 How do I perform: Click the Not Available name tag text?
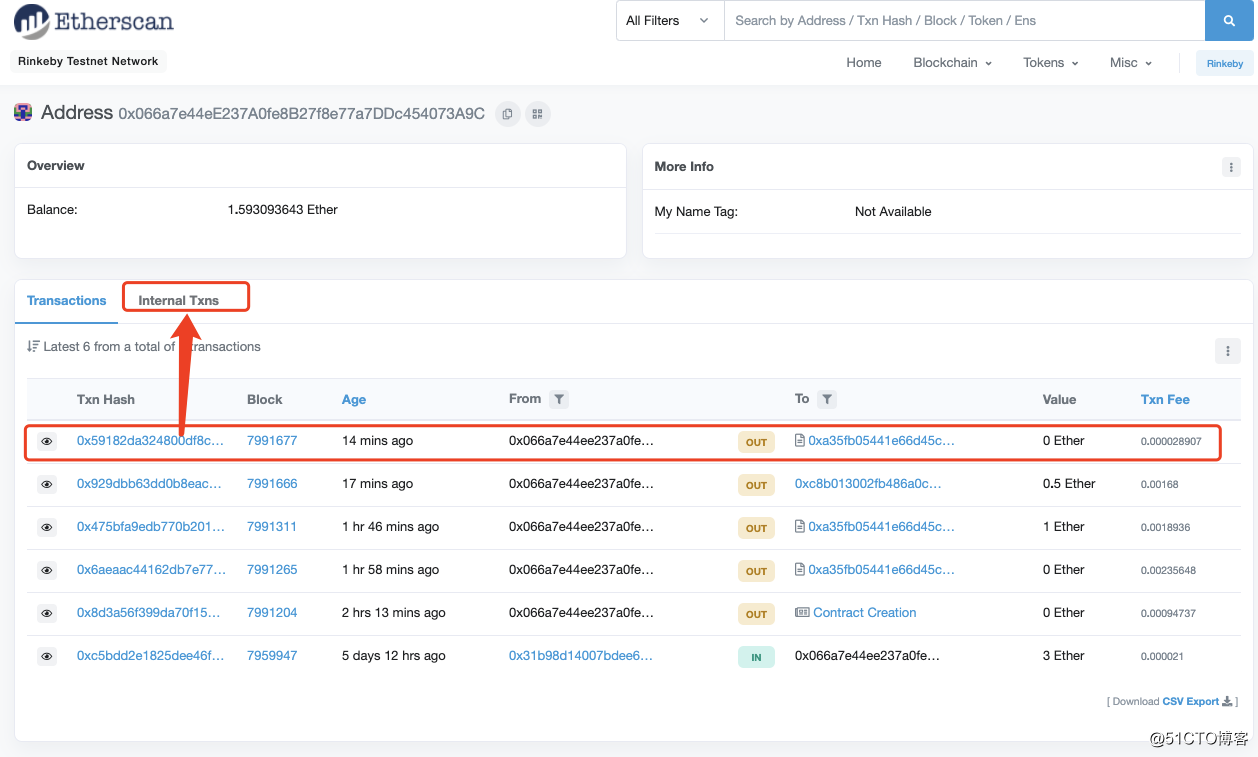pos(893,211)
